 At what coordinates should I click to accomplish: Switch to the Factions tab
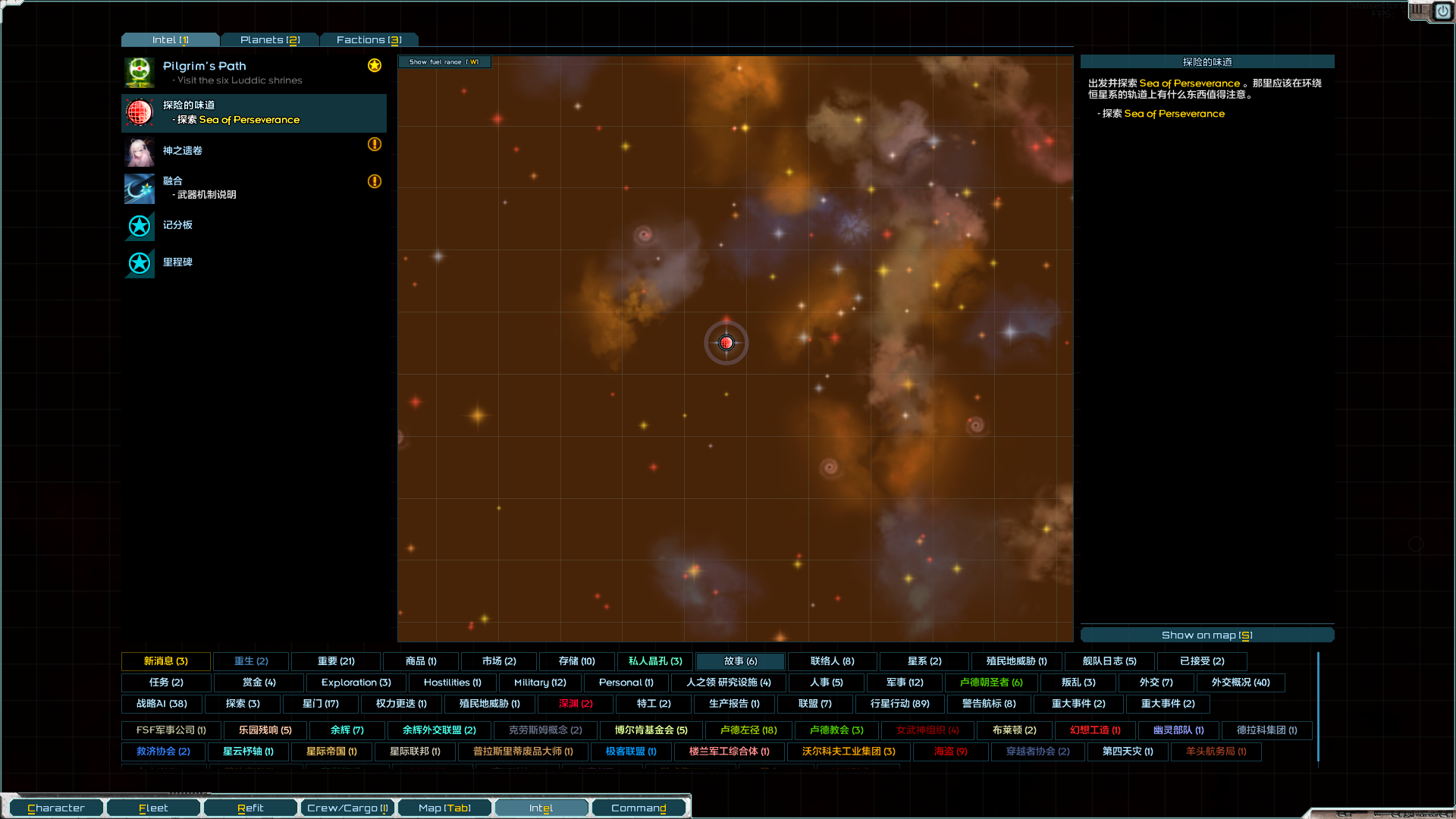[369, 39]
